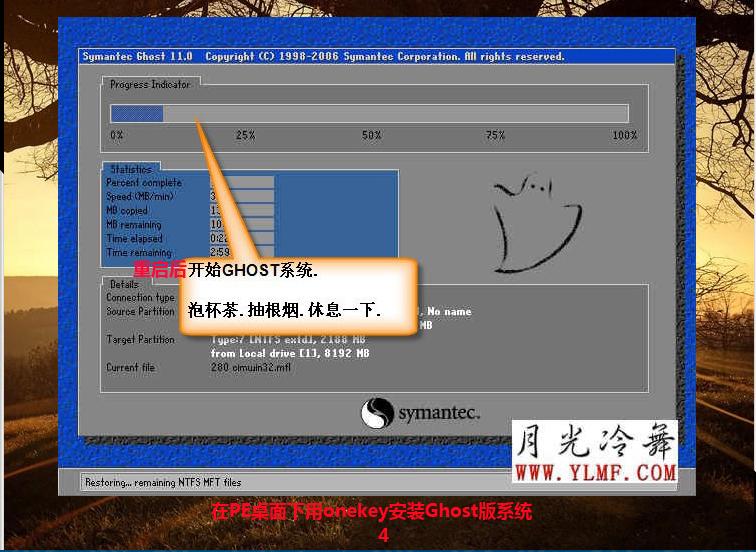Click the 'Target Partition' label
Image resolution: width=756 pixels, height=552 pixels.
point(140,339)
